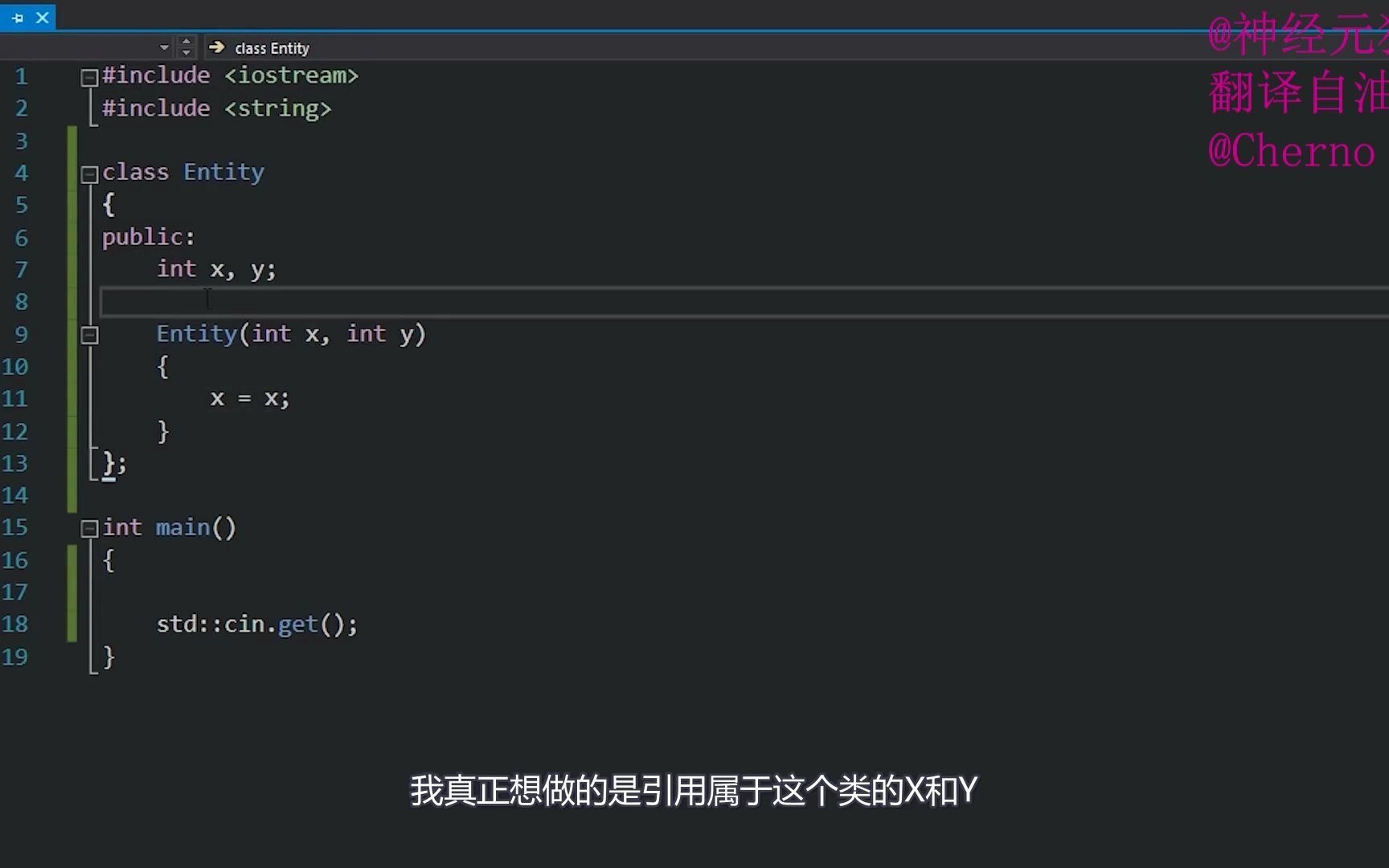Click the "main" function name
Screen dimensions: 1389x868
pos(182,527)
